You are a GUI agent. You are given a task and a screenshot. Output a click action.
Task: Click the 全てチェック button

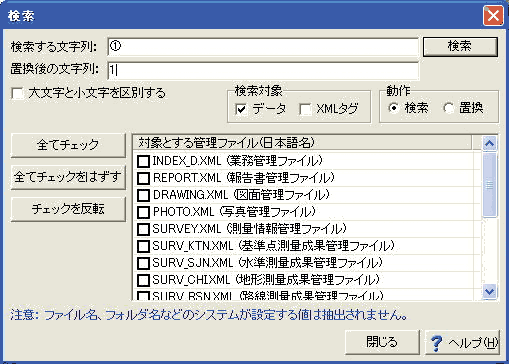click(x=68, y=145)
